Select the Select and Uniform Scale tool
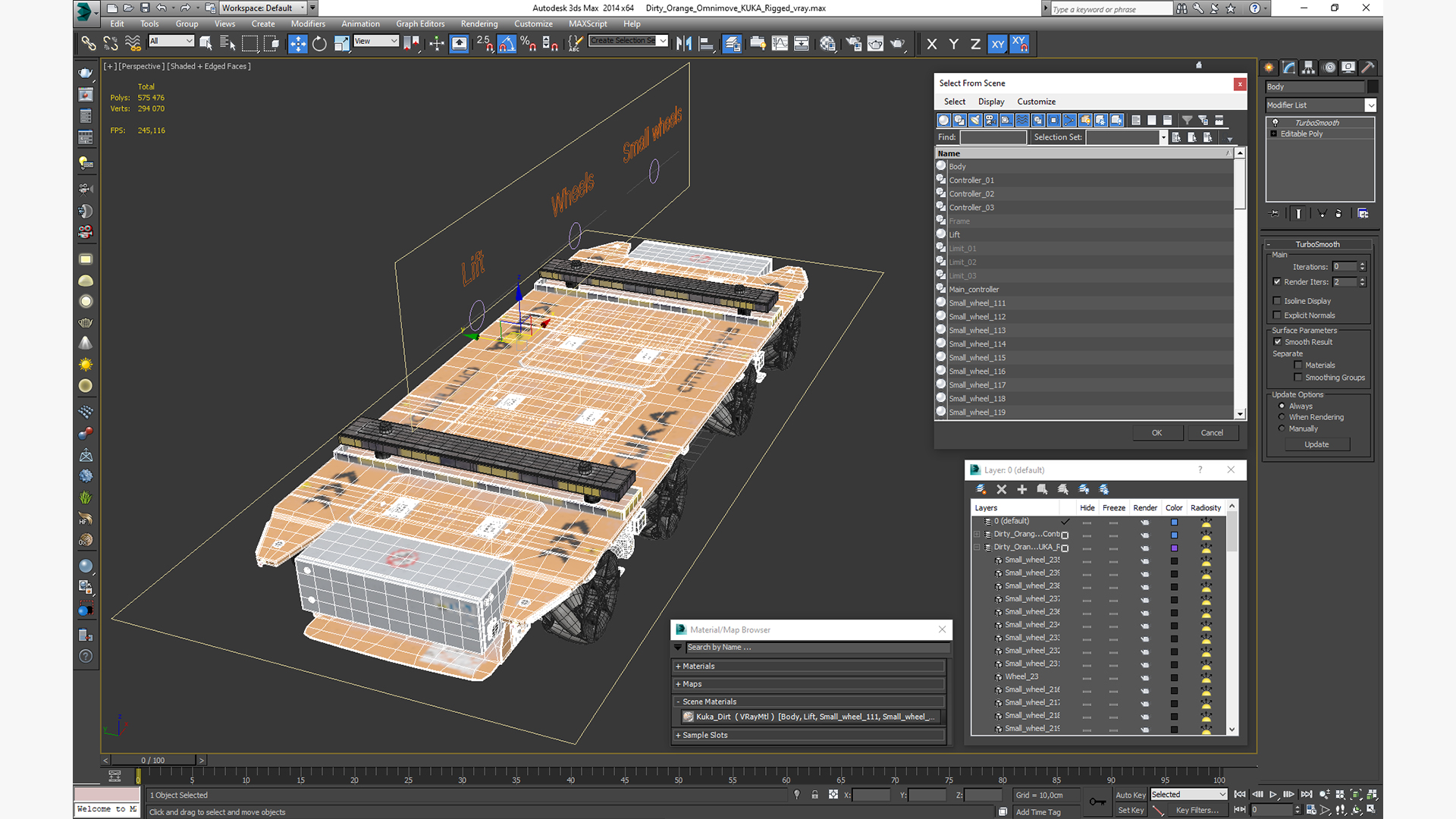This screenshot has width=1456, height=819. (341, 44)
